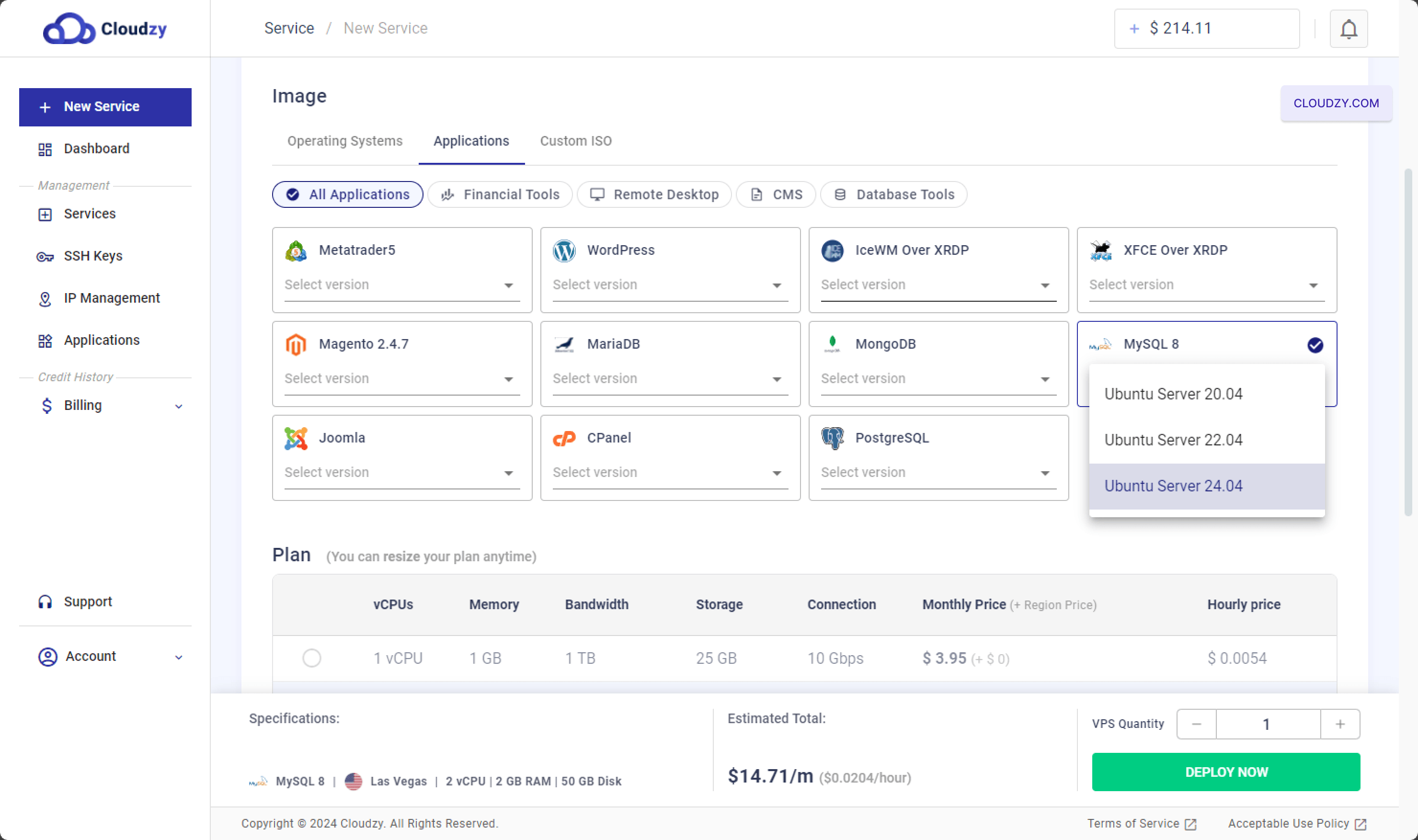
Task: Click the MongoDB leaf icon
Action: click(x=833, y=343)
